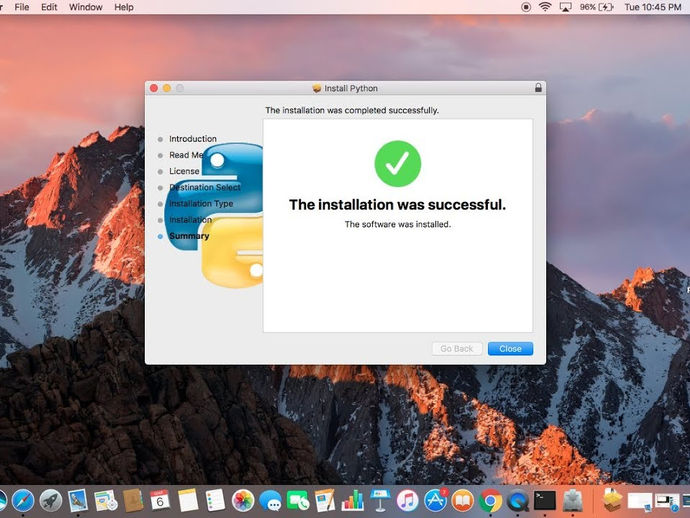The width and height of the screenshot is (690, 518).
Task: Click the package icon beside Install Python title
Action: pyautogui.click(x=316, y=88)
